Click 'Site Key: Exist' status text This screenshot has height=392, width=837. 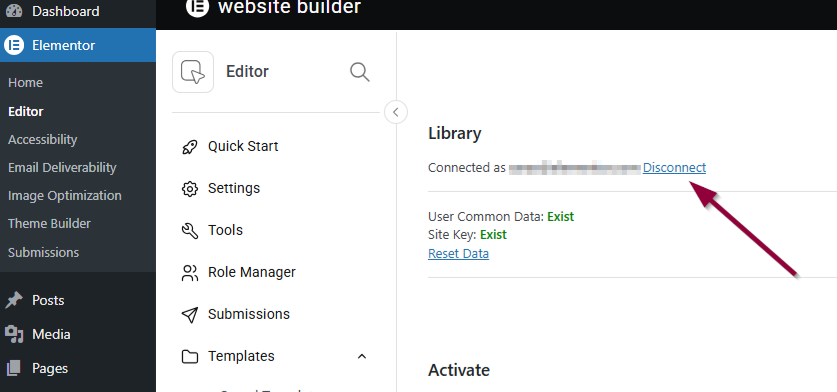click(467, 234)
